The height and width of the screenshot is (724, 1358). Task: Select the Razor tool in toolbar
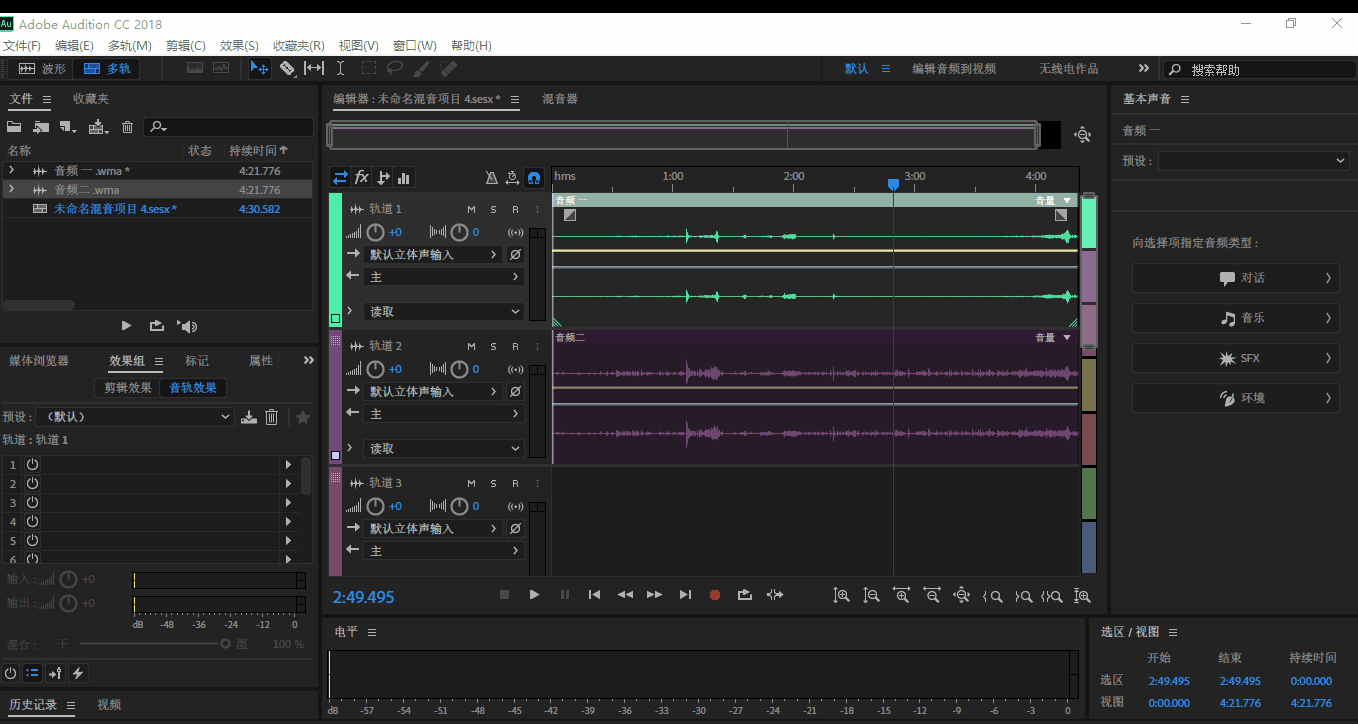pos(287,69)
